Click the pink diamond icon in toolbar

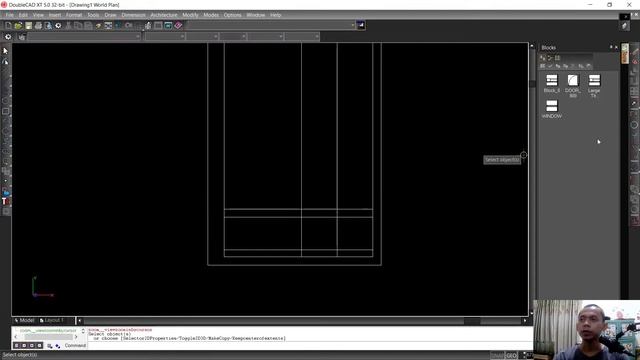pos(178,25)
